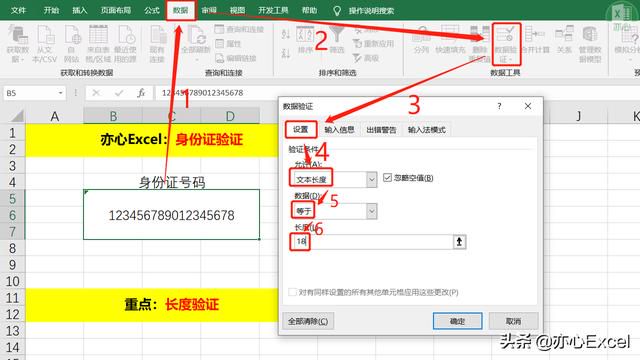This screenshot has width=640, height=360.
Task: Click the cancel X in formula bar
Action: [96, 93]
